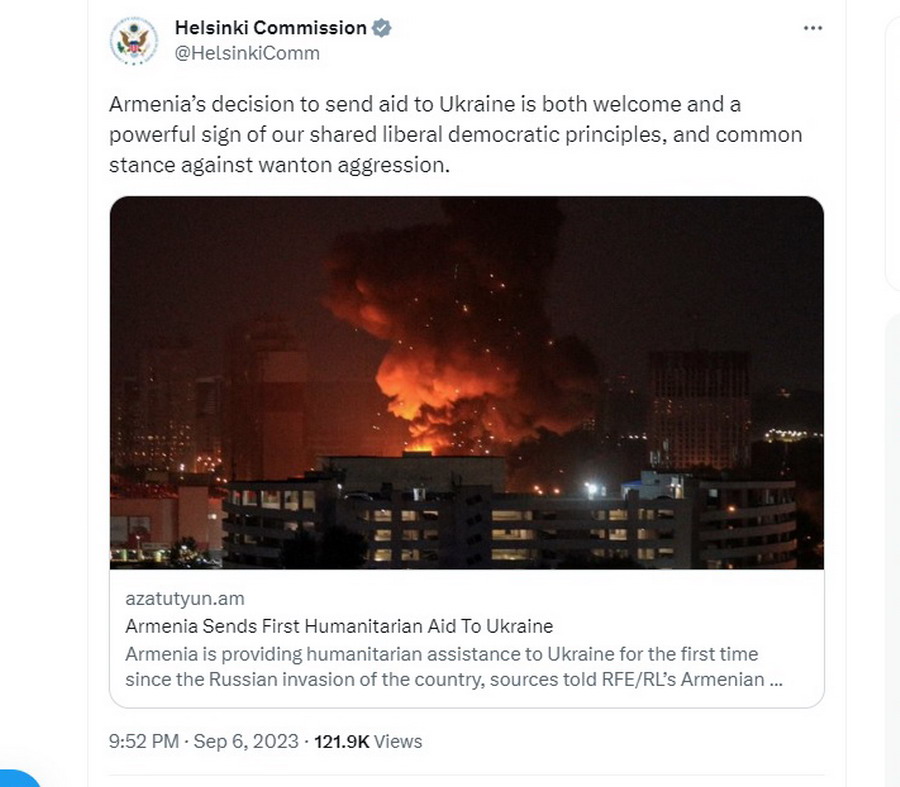Click the phrase 'wanton aggression' in tweet
The width and height of the screenshot is (900, 787).
pyautogui.click(x=353, y=165)
